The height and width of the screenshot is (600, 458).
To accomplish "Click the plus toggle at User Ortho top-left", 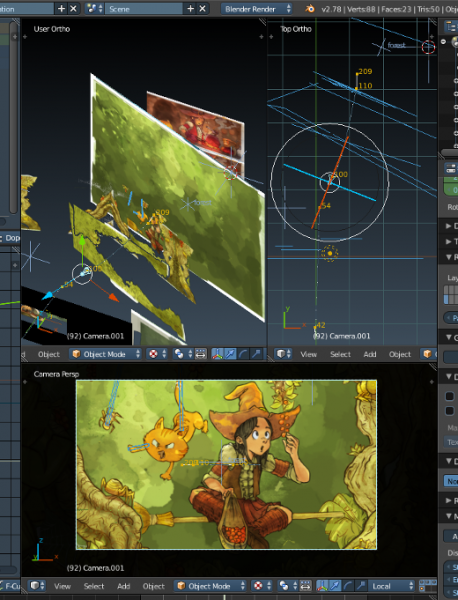I will click(25, 37).
